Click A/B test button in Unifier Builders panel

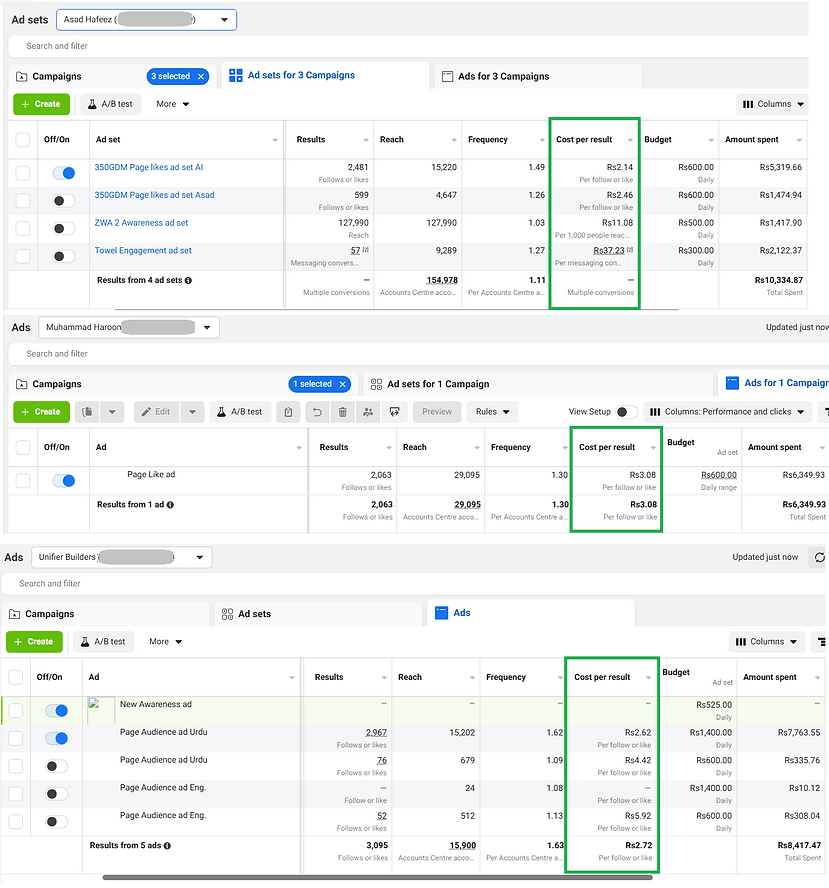click(x=104, y=642)
